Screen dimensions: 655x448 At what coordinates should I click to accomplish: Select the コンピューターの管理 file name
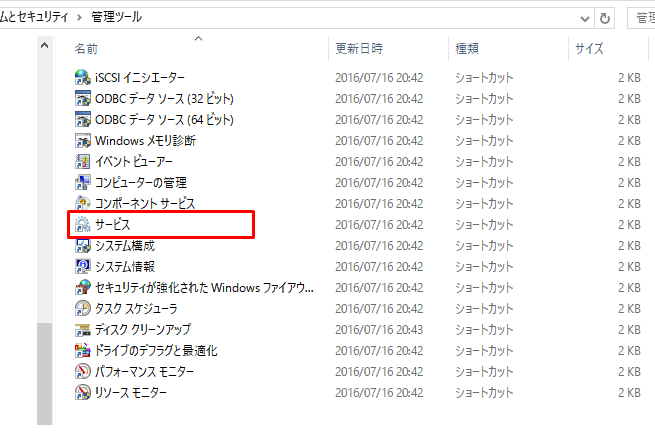tap(141, 182)
